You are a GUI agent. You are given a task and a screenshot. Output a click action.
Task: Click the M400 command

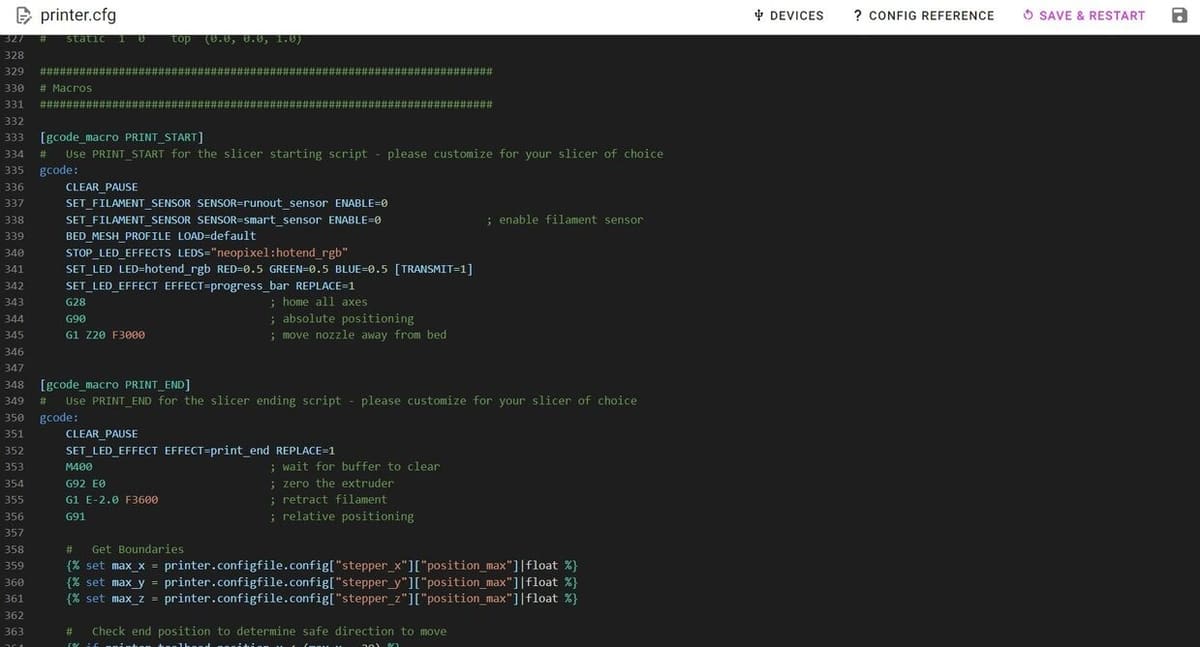(79, 467)
